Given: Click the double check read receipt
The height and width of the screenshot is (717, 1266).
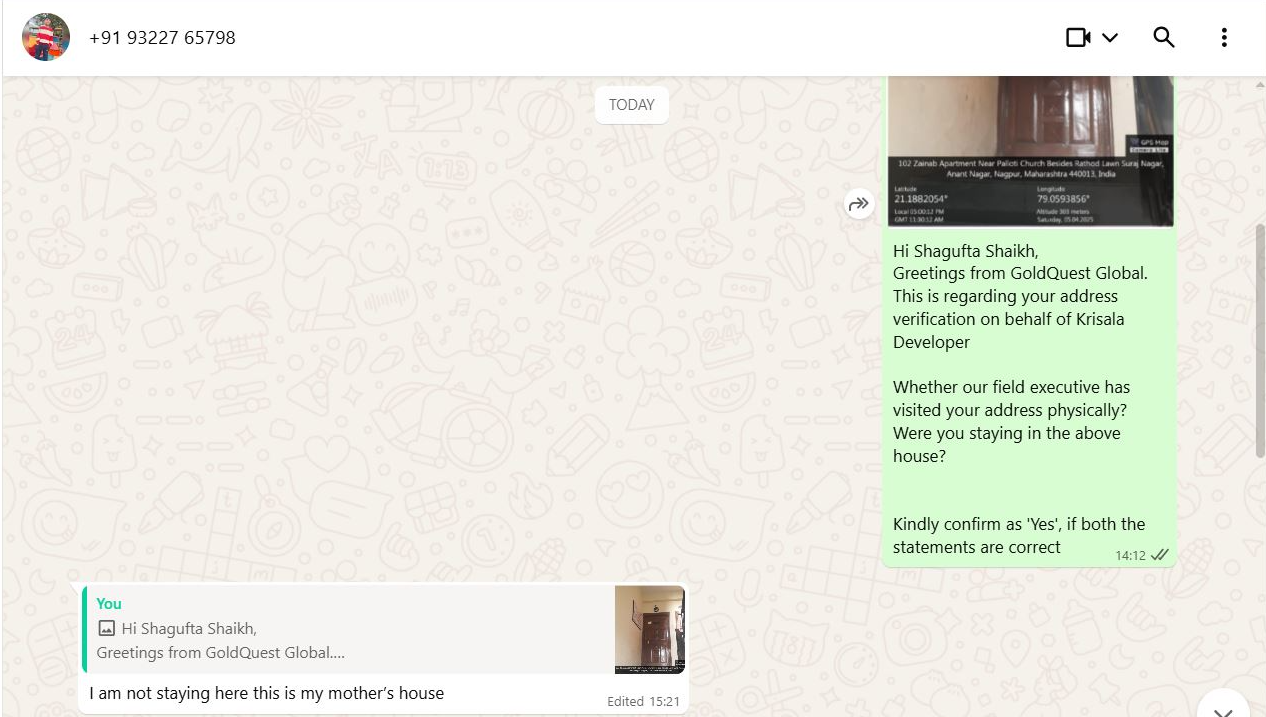Looking at the screenshot, I should (1160, 555).
